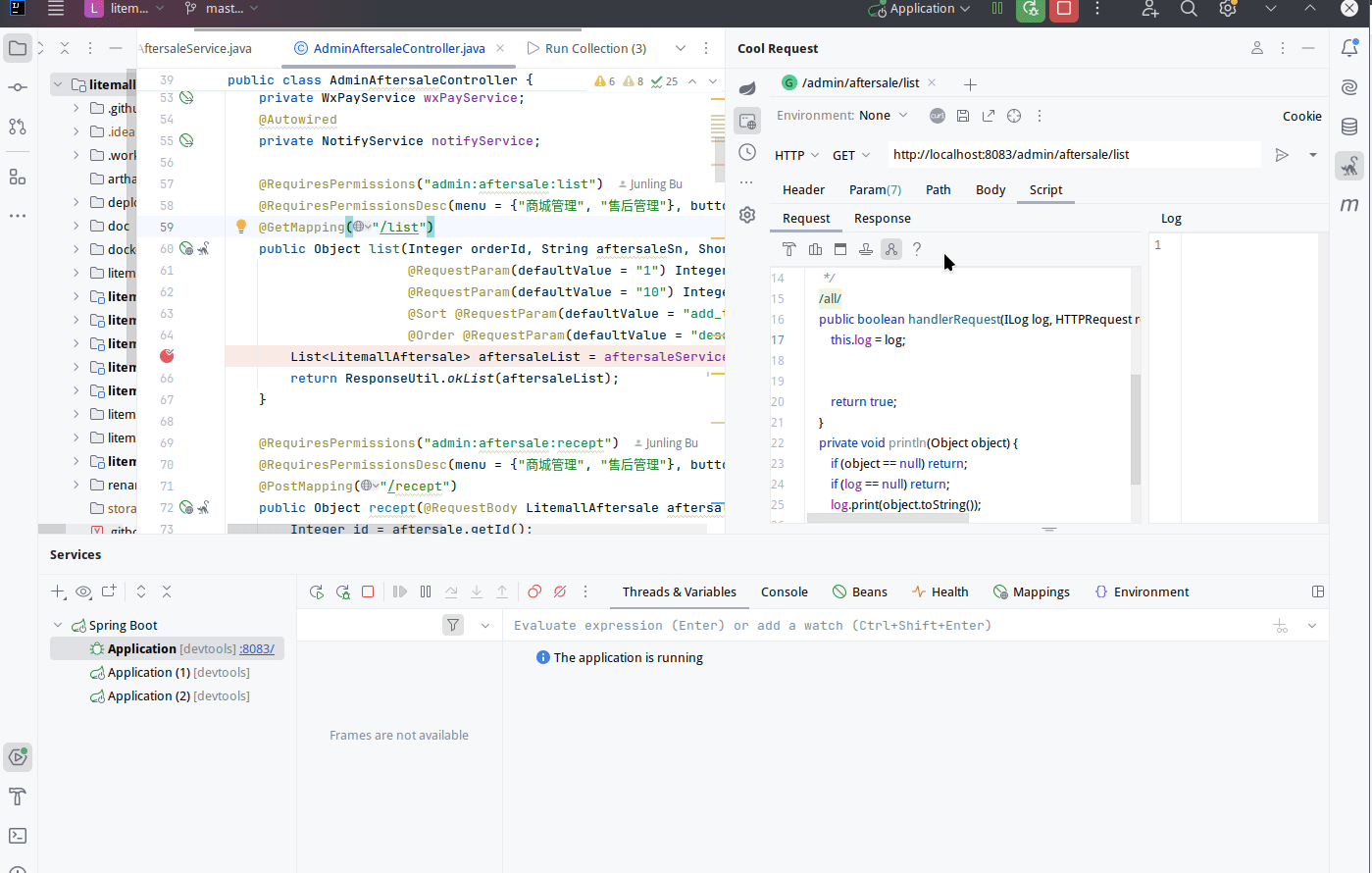The image size is (1372, 873).
Task: Open Cool Request history clock view
Action: tap(747, 152)
